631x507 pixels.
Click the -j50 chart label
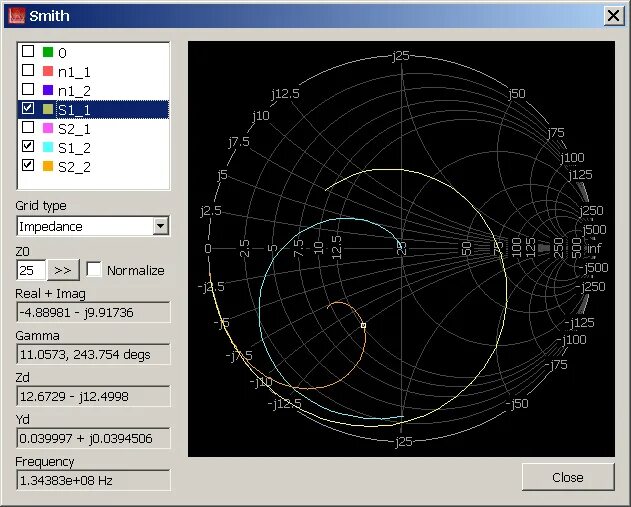click(x=517, y=404)
